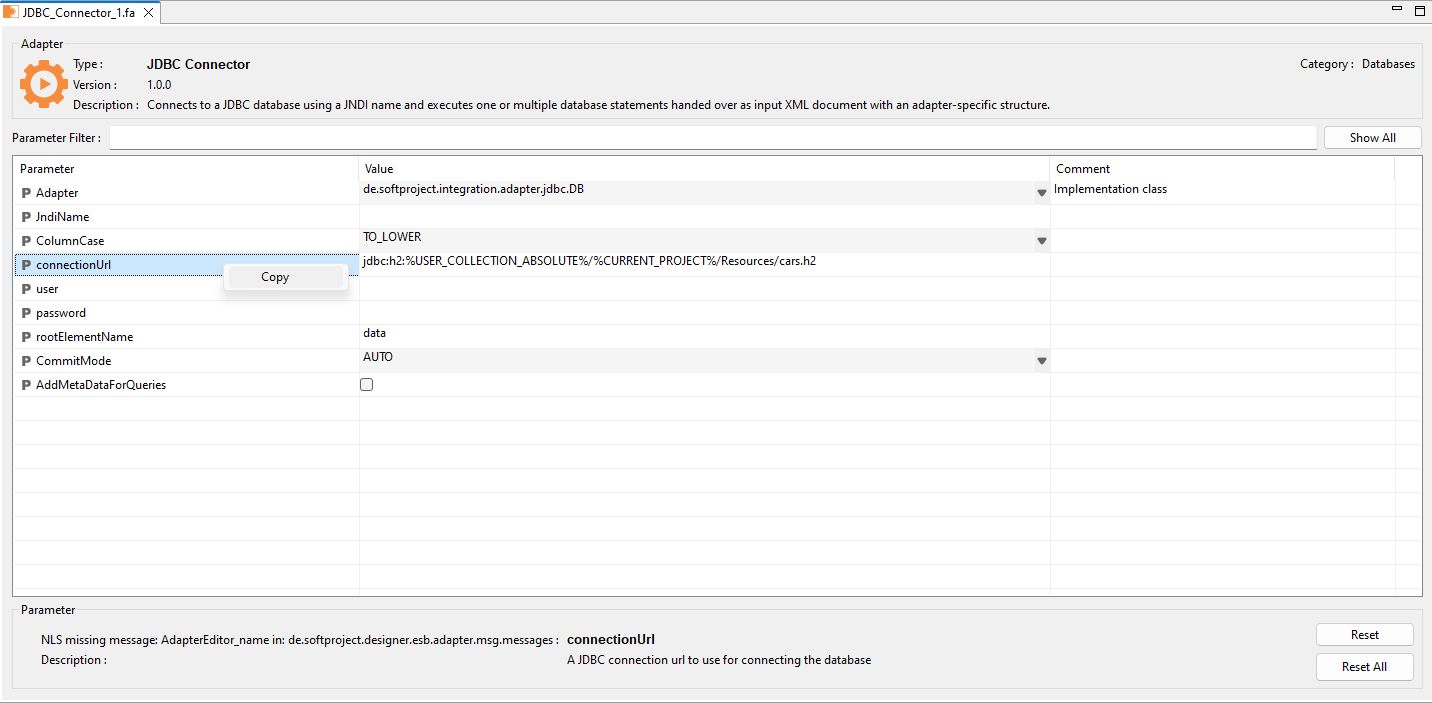Image resolution: width=1432 pixels, height=703 pixels.
Task: Click the P icon beside CommitMode
Action: tap(26, 361)
